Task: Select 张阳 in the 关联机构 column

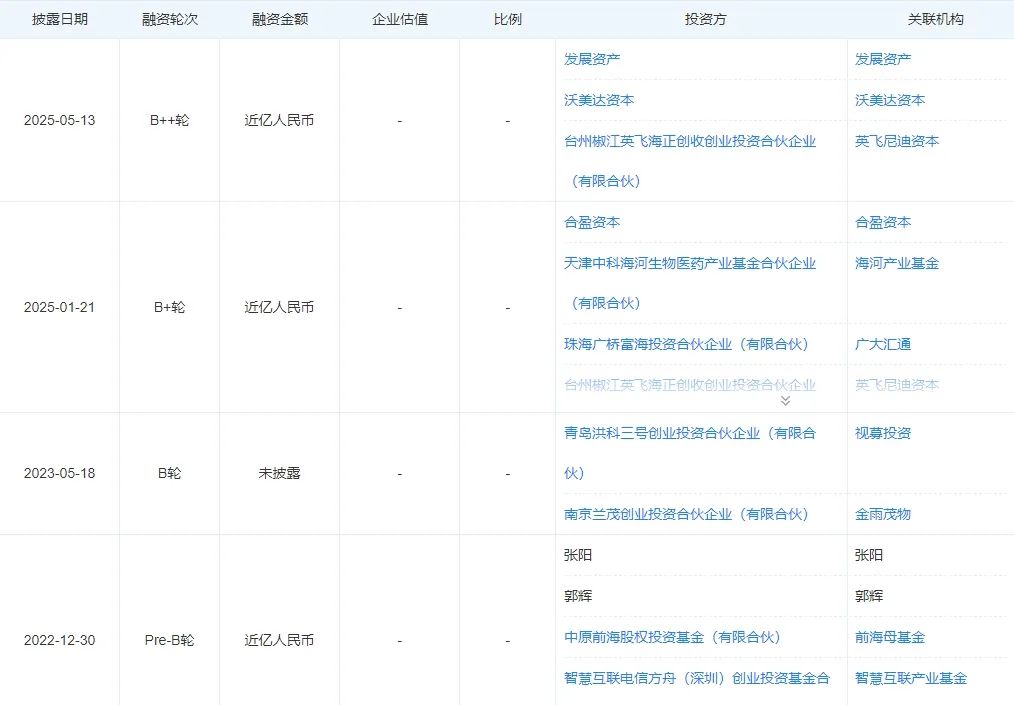Action: [x=868, y=555]
